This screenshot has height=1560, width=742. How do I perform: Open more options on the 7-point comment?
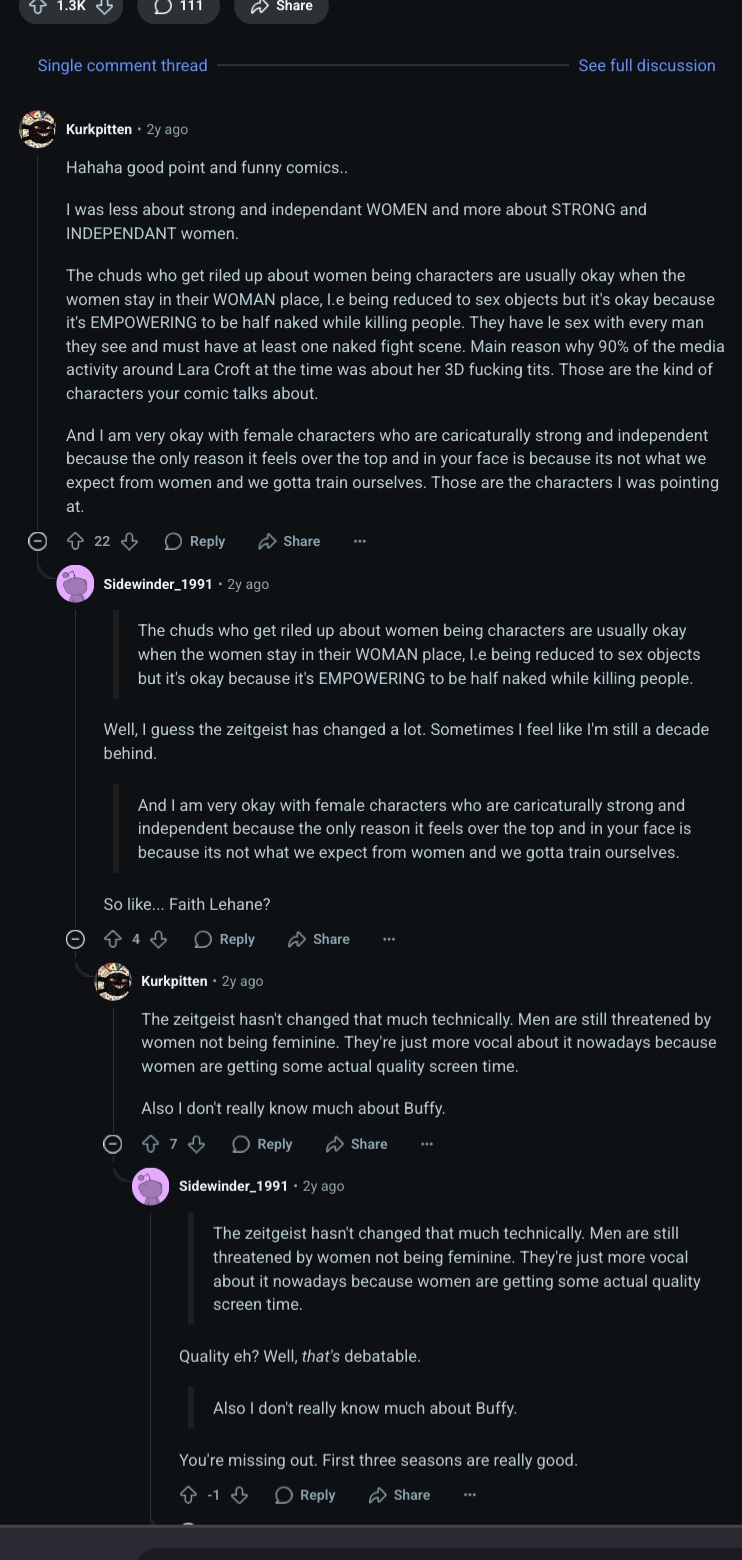427,1144
